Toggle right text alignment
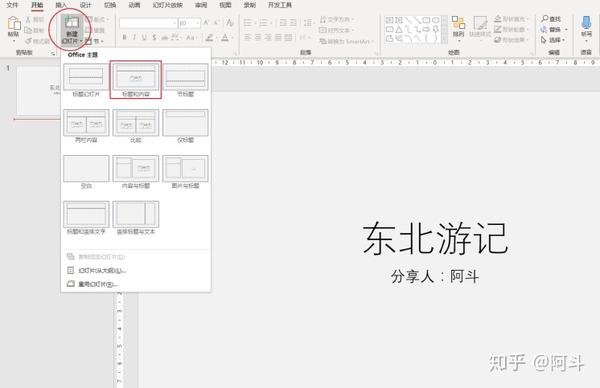 [268, 37]
